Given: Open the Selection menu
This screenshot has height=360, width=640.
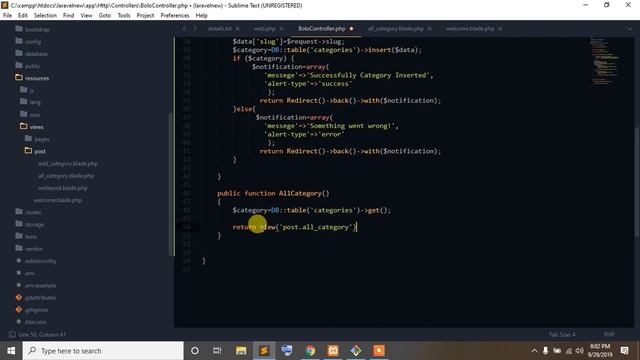Looking at the screenshot, I should click(x=45, y=16).
